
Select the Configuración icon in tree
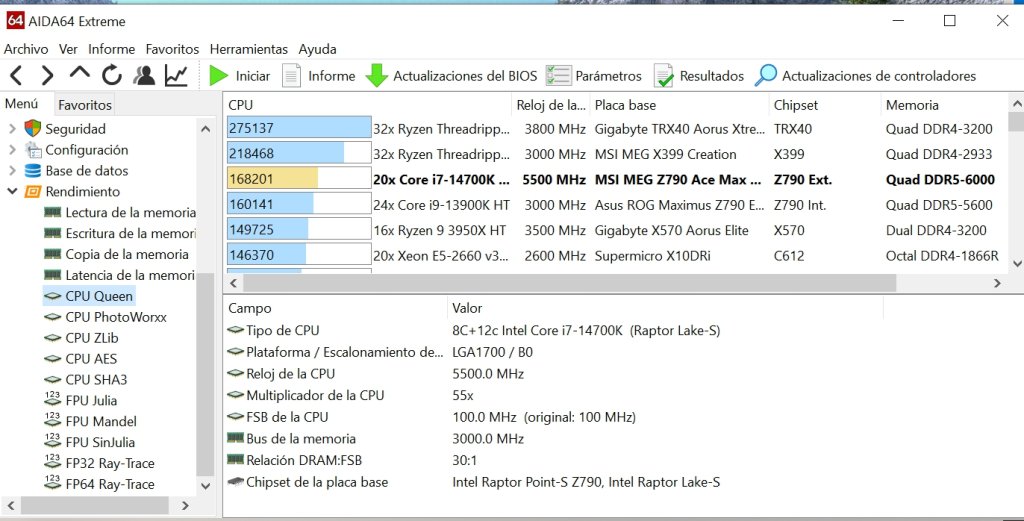pyautogui.click(x=33, y=150)
